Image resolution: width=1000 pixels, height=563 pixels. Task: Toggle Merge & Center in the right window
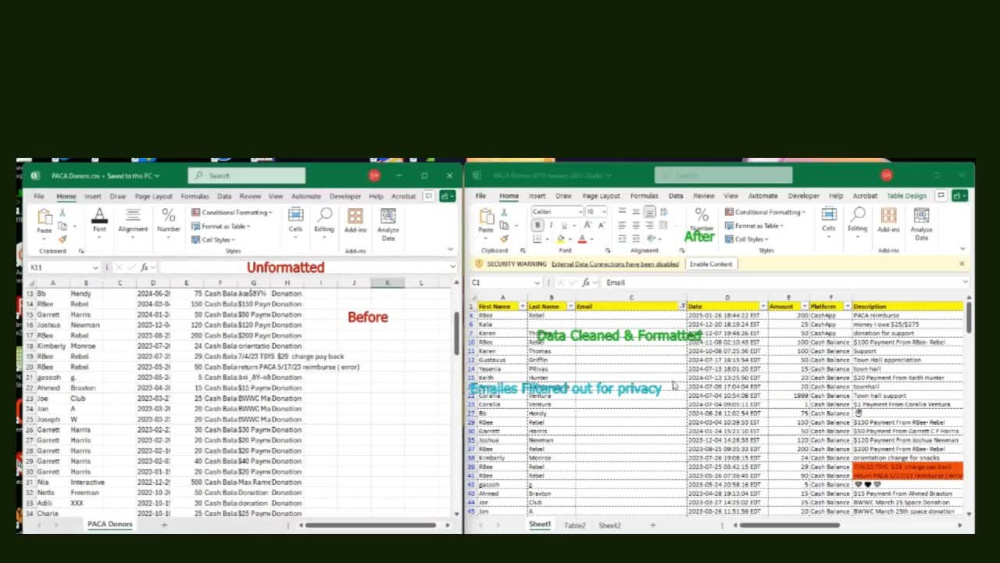pos(664,225)
